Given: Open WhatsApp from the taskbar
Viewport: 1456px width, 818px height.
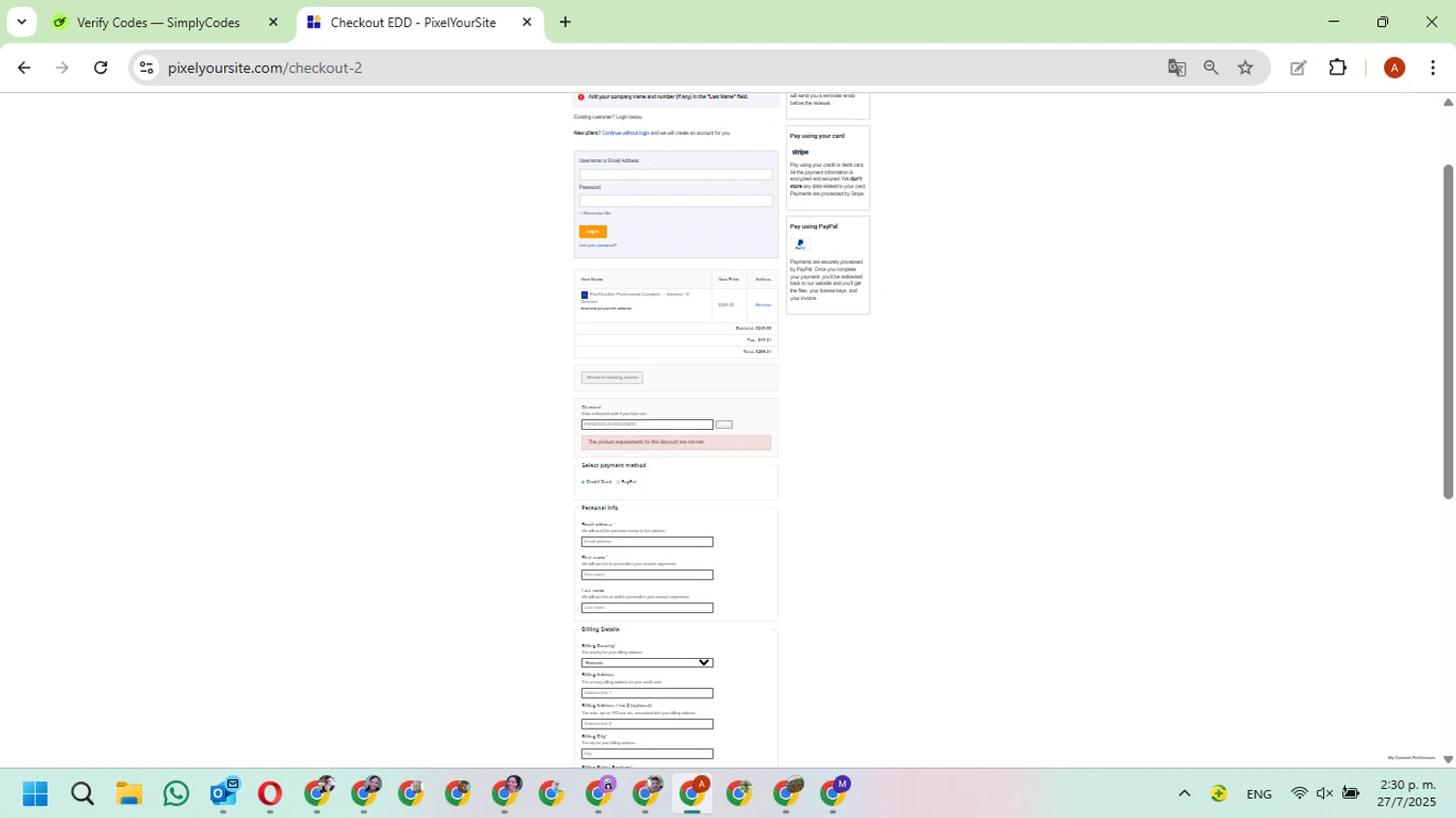Looking at the screenshot, I should click(176, 794).
